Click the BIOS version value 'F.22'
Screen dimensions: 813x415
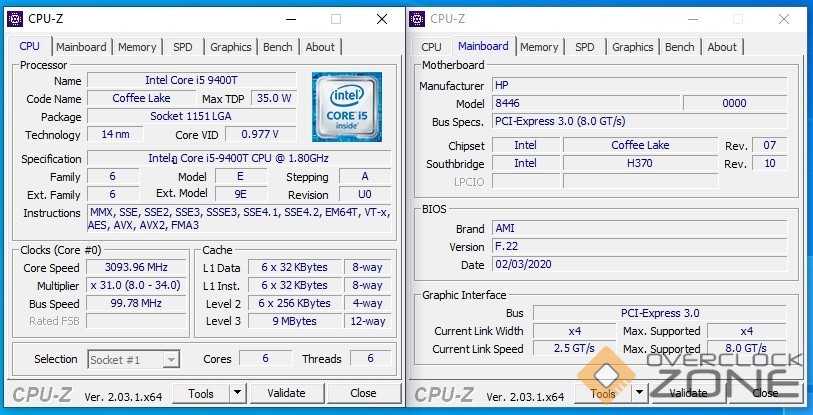point(639,246)
